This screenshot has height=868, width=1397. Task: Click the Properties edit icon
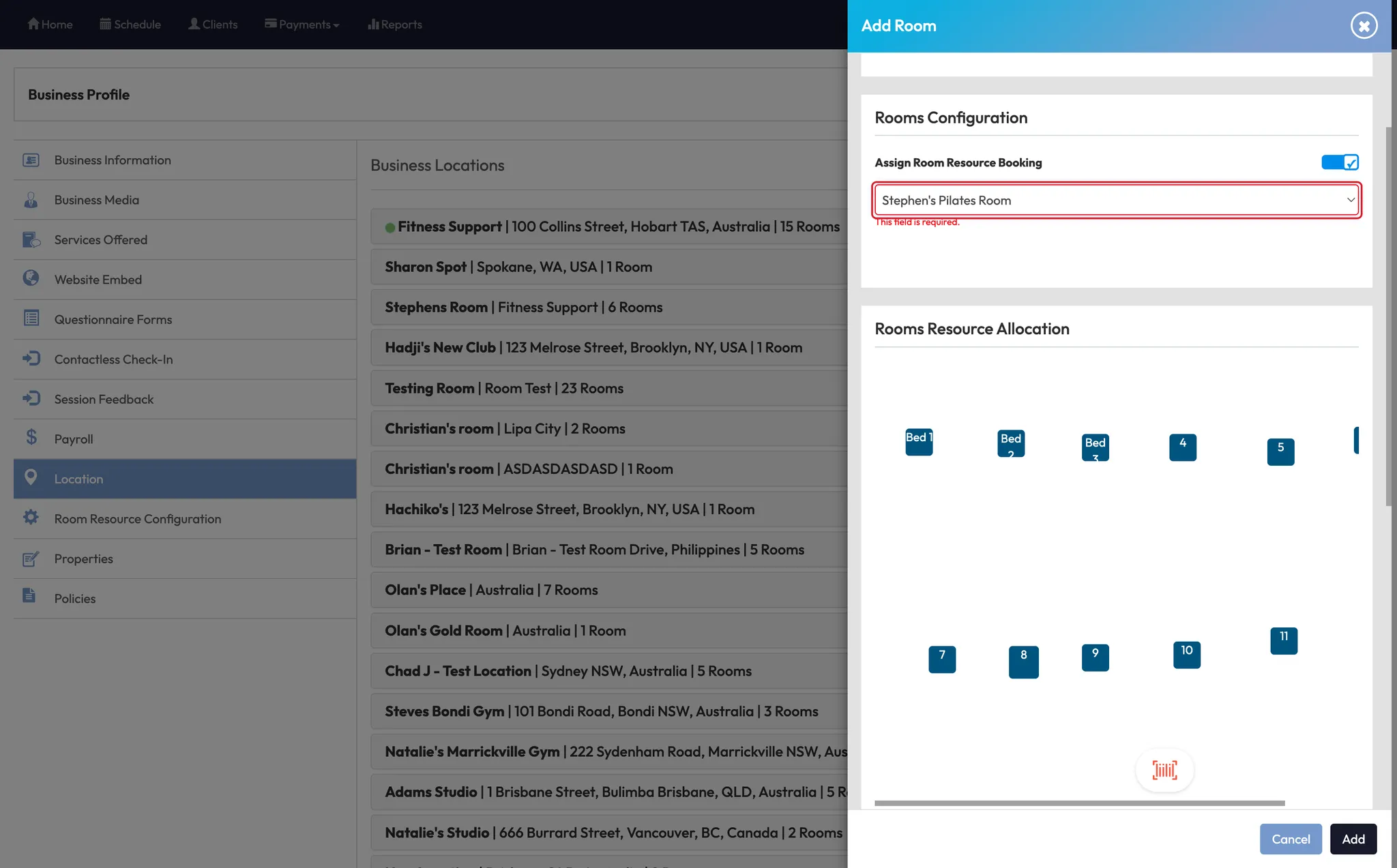pos(31,558)
